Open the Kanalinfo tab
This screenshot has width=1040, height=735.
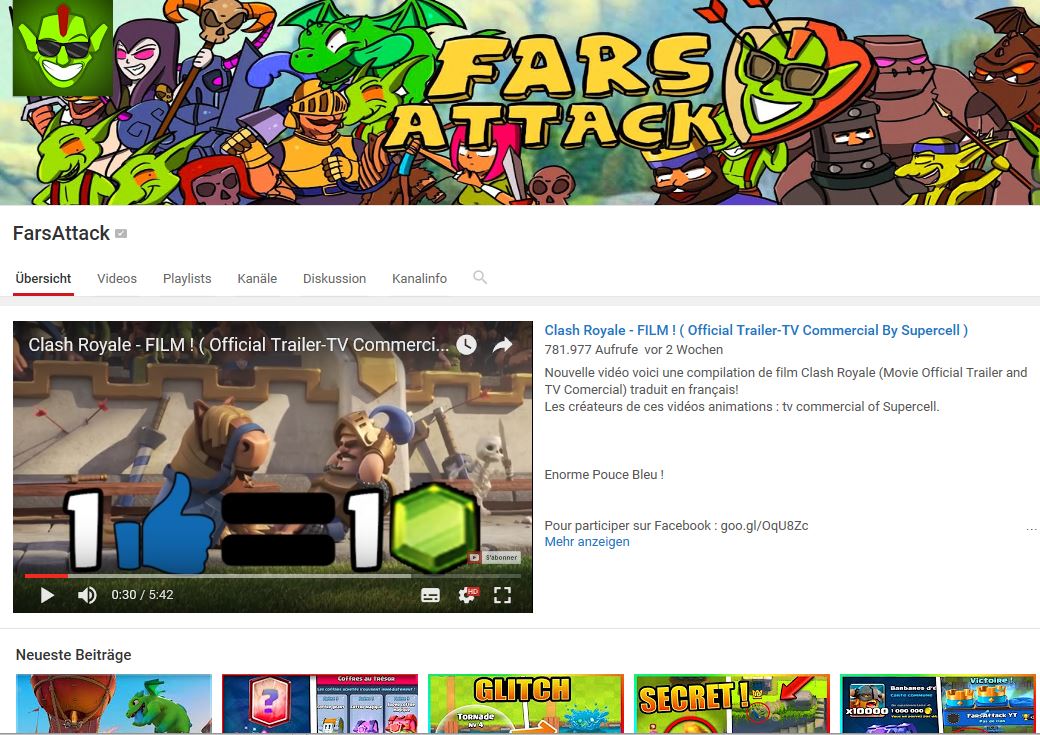coord(419,279)
